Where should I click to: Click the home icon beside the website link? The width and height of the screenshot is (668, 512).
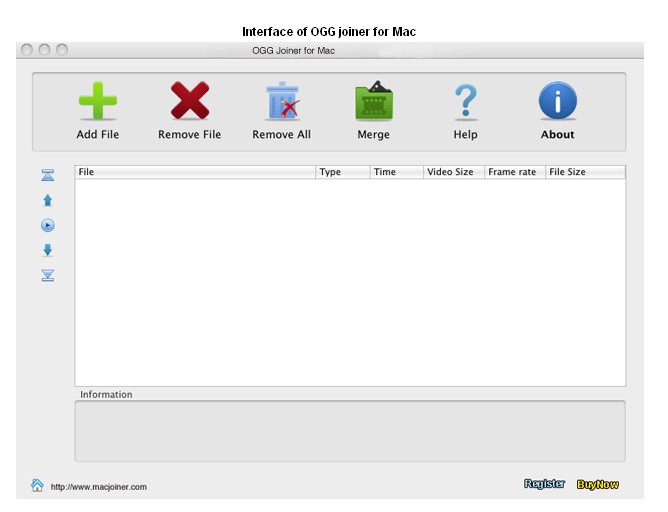[37, 485]
